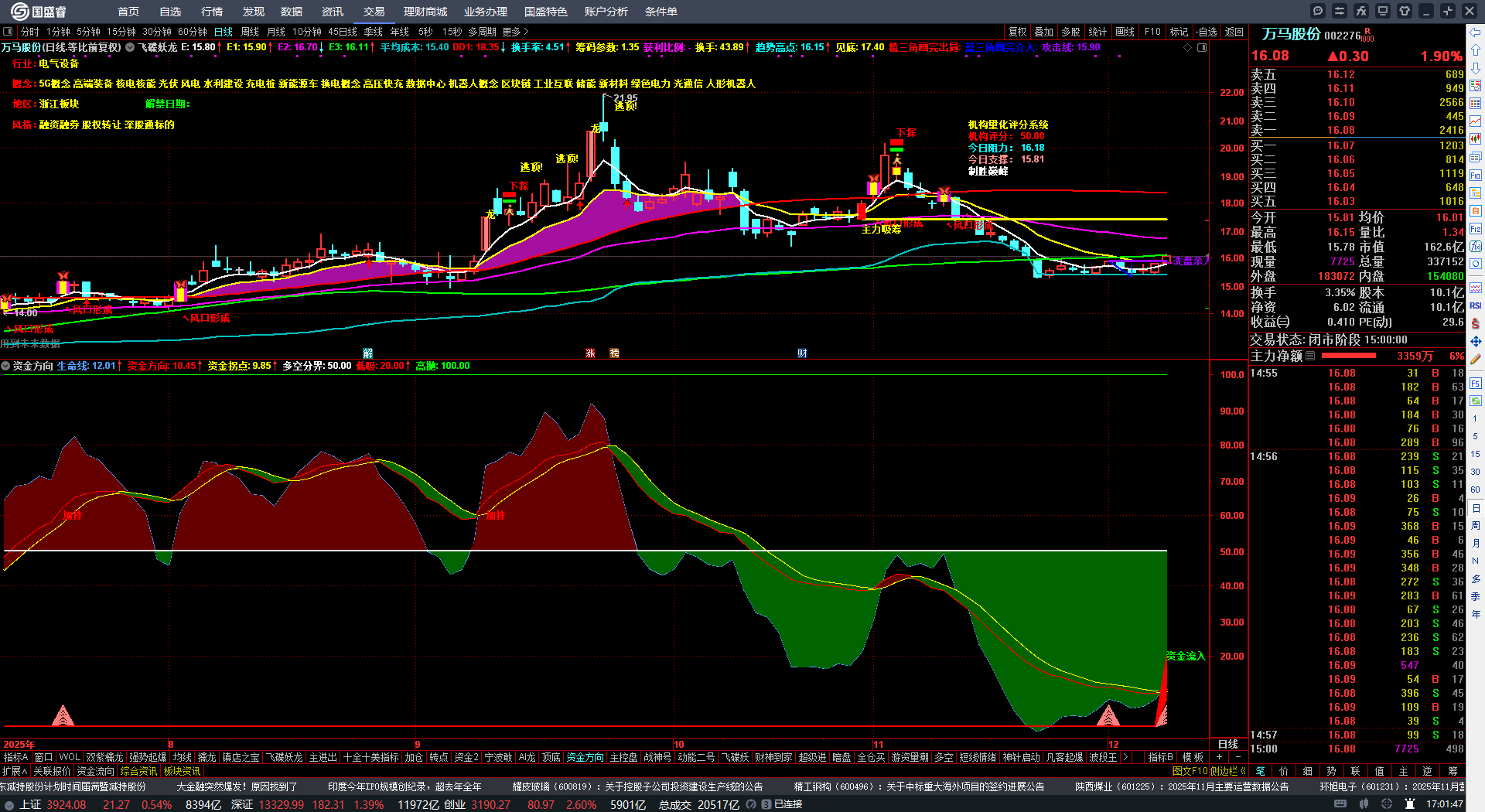Click the keyboard icon in status bar
The width and height of the screenshot is (1485, 812).
pos(1340,804)
